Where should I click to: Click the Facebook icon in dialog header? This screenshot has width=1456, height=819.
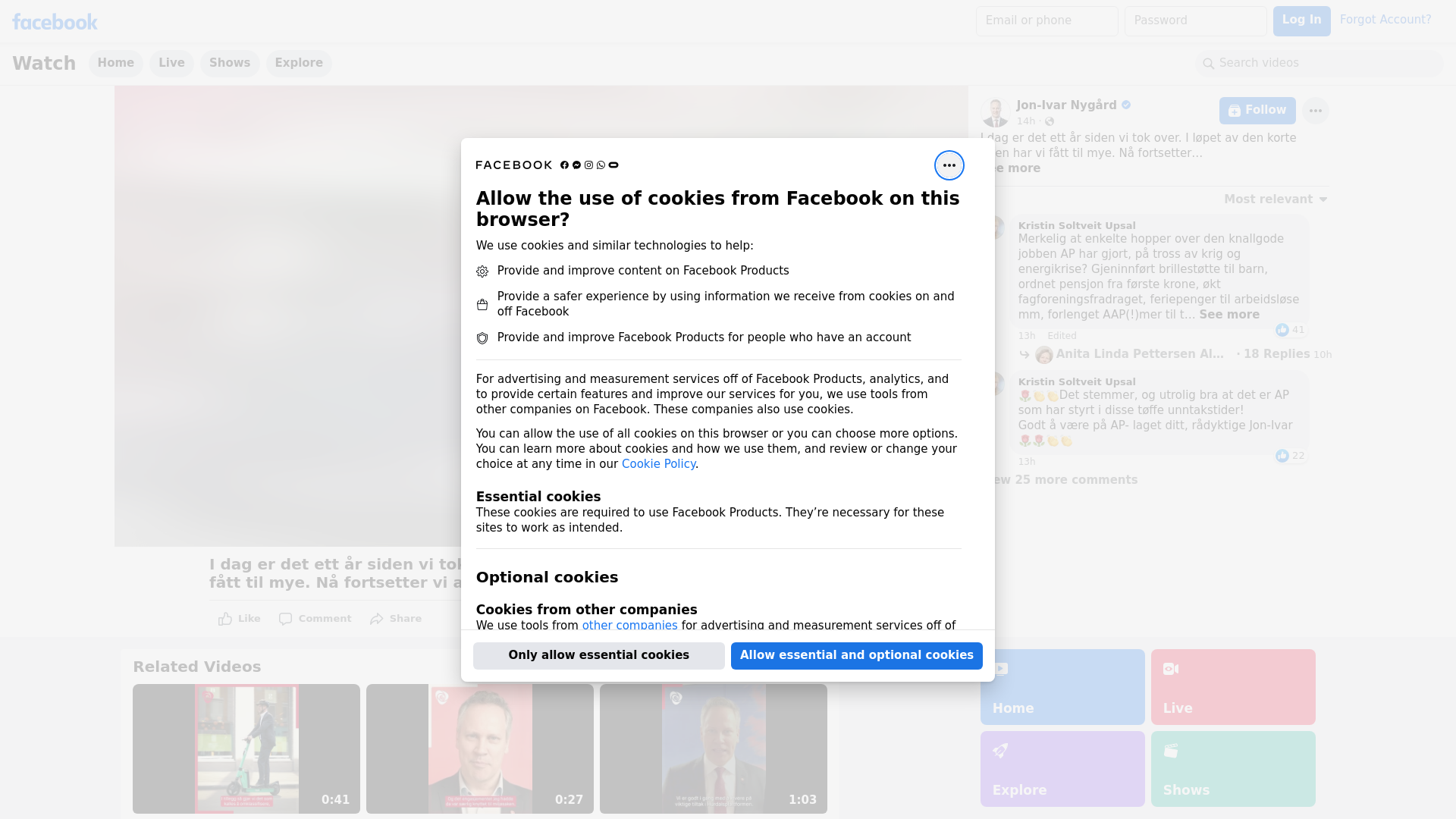pos(564,165)
